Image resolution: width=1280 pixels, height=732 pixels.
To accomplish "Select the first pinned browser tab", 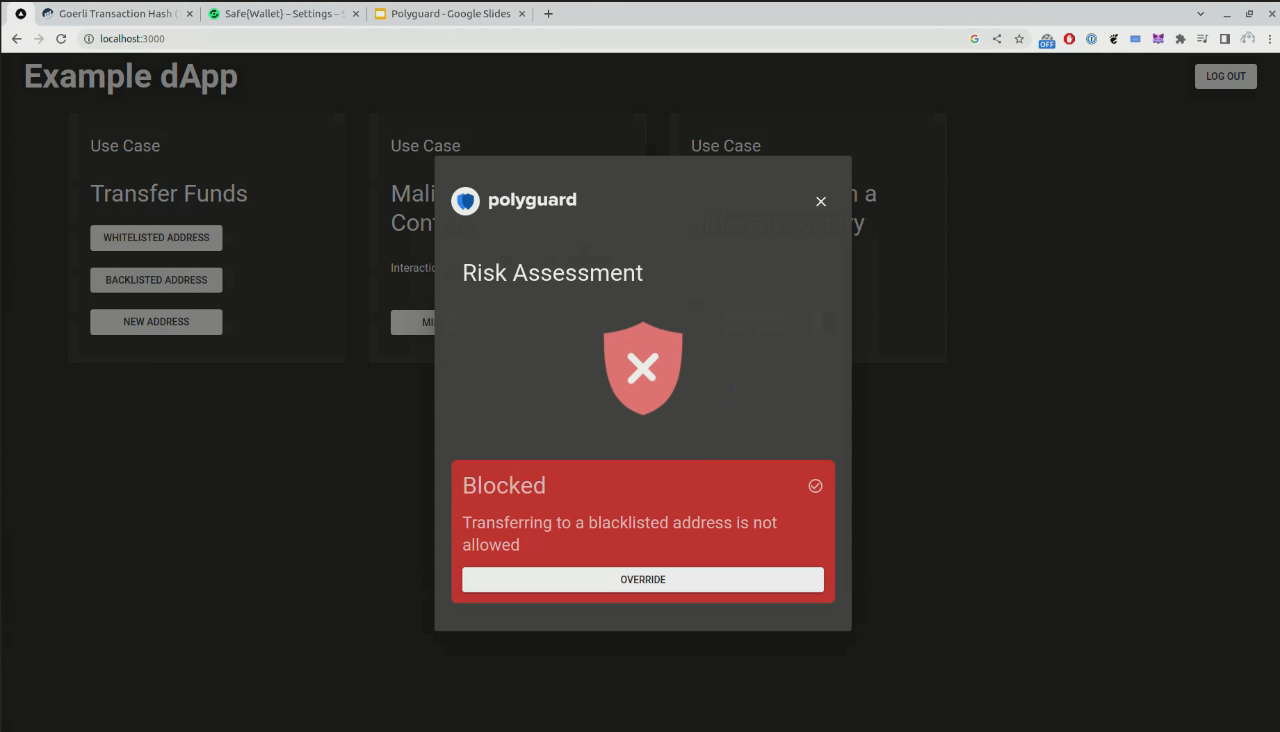I will (20, 14).
